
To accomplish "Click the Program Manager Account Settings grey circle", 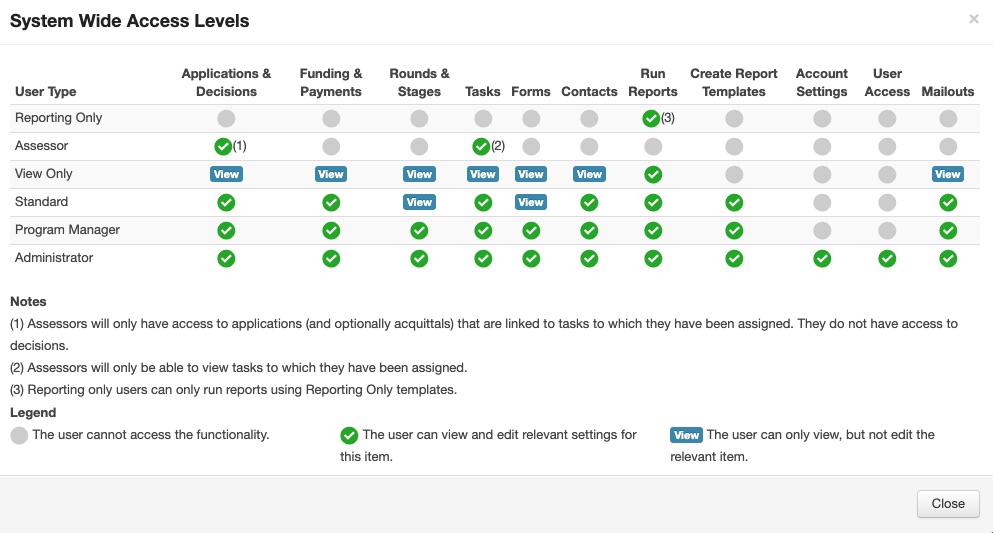I will pyautogui.click(x=822, y=230).
